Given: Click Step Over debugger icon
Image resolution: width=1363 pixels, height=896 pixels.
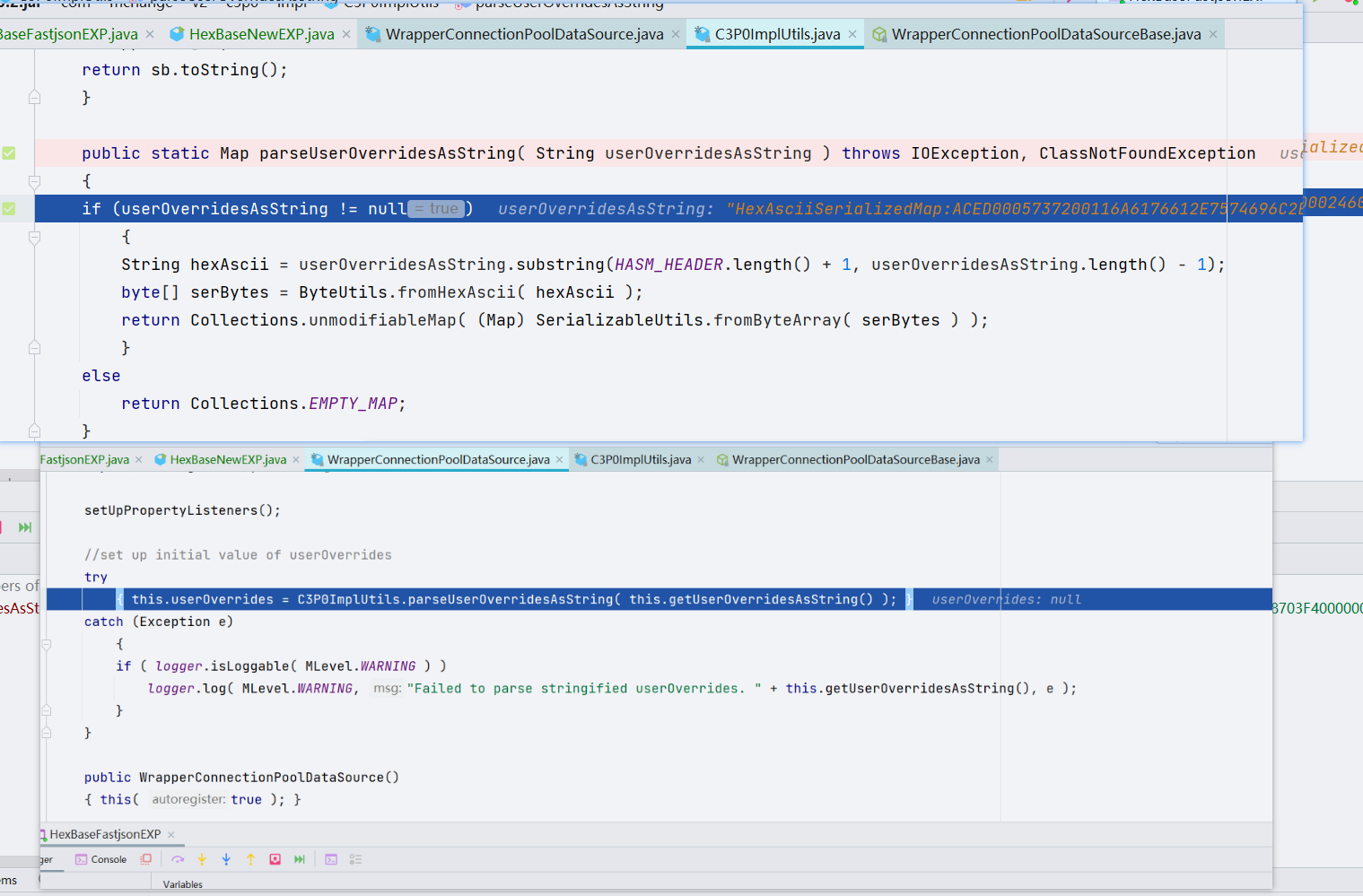Looking at the screenshot, I should click(x=178, y=859).
